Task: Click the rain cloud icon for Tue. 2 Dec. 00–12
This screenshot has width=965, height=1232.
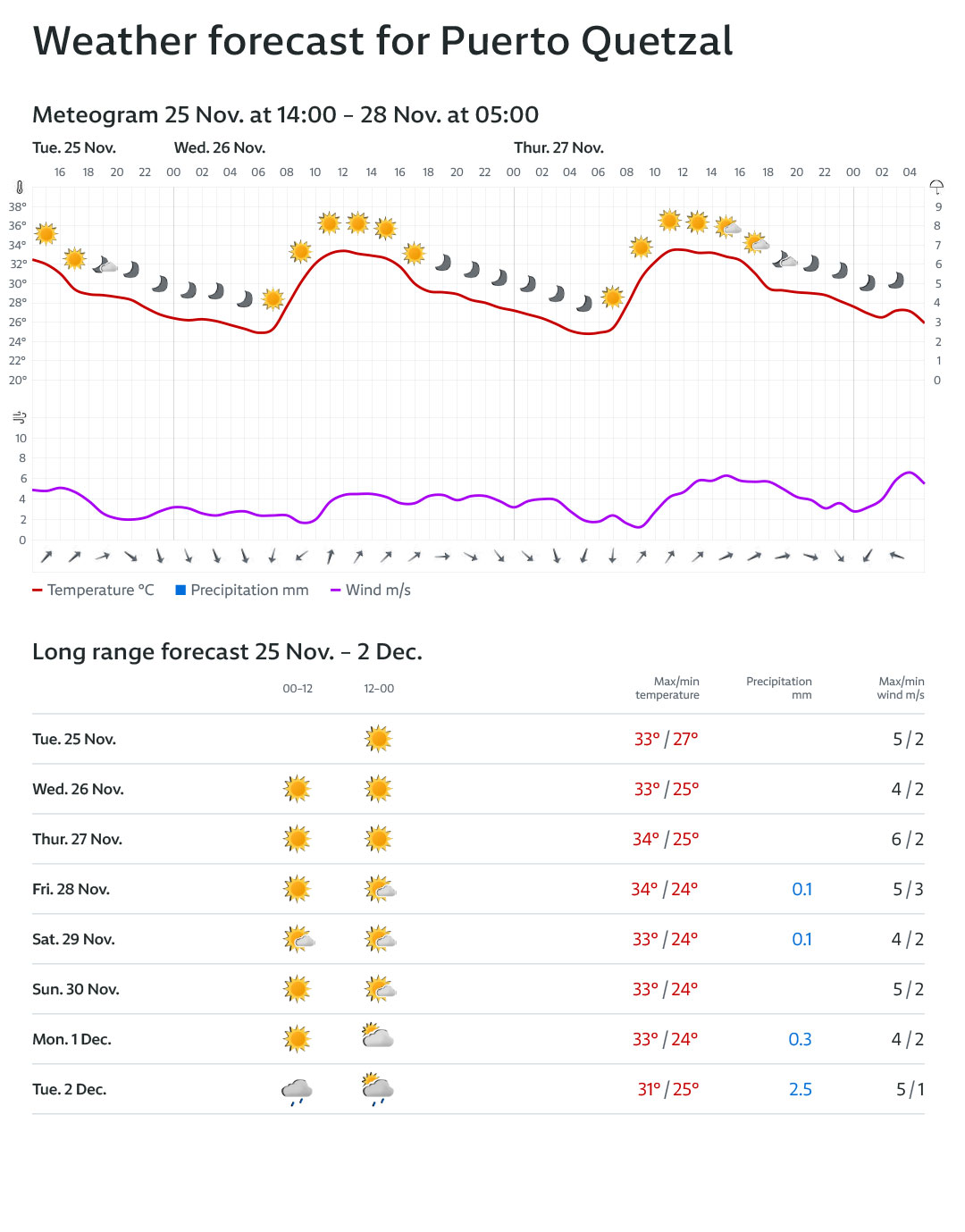Action: coord(297,1090)
